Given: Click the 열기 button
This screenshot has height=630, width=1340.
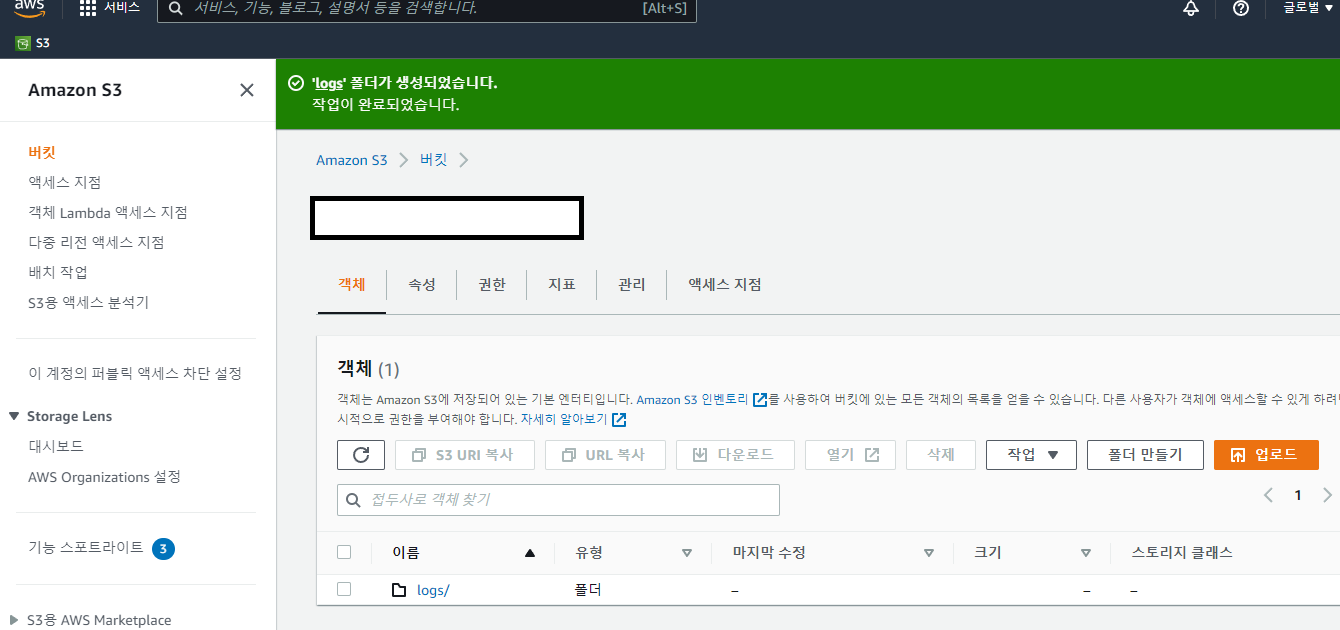Looking at the screenshot, I should 850,455.
